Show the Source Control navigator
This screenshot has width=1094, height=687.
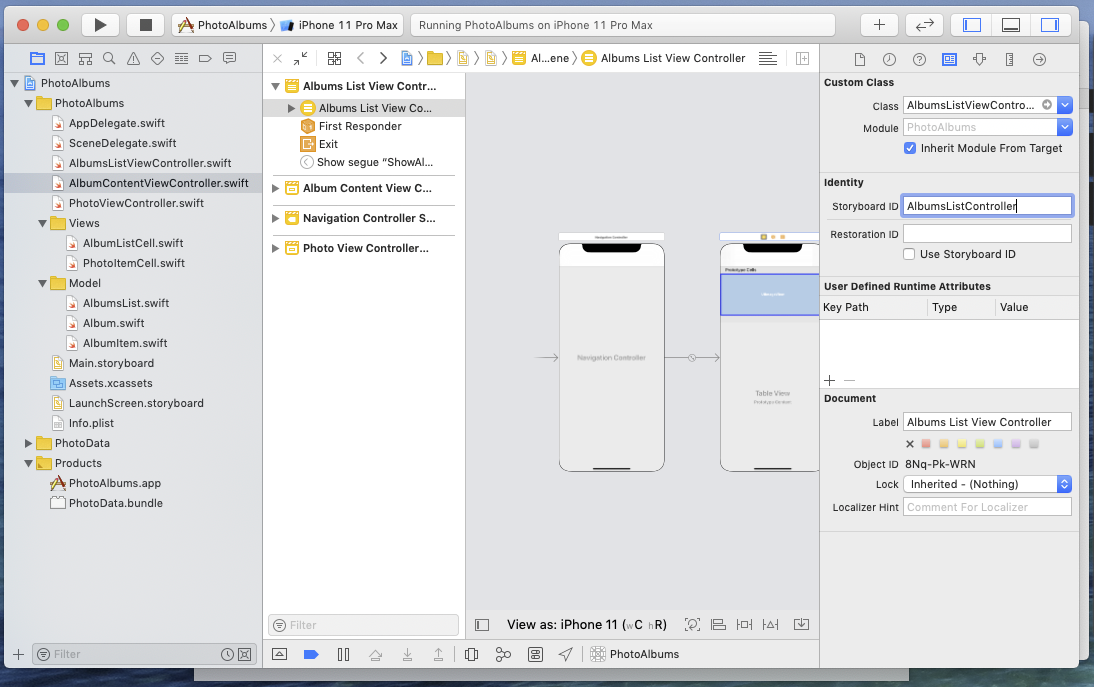coord(61,59)
